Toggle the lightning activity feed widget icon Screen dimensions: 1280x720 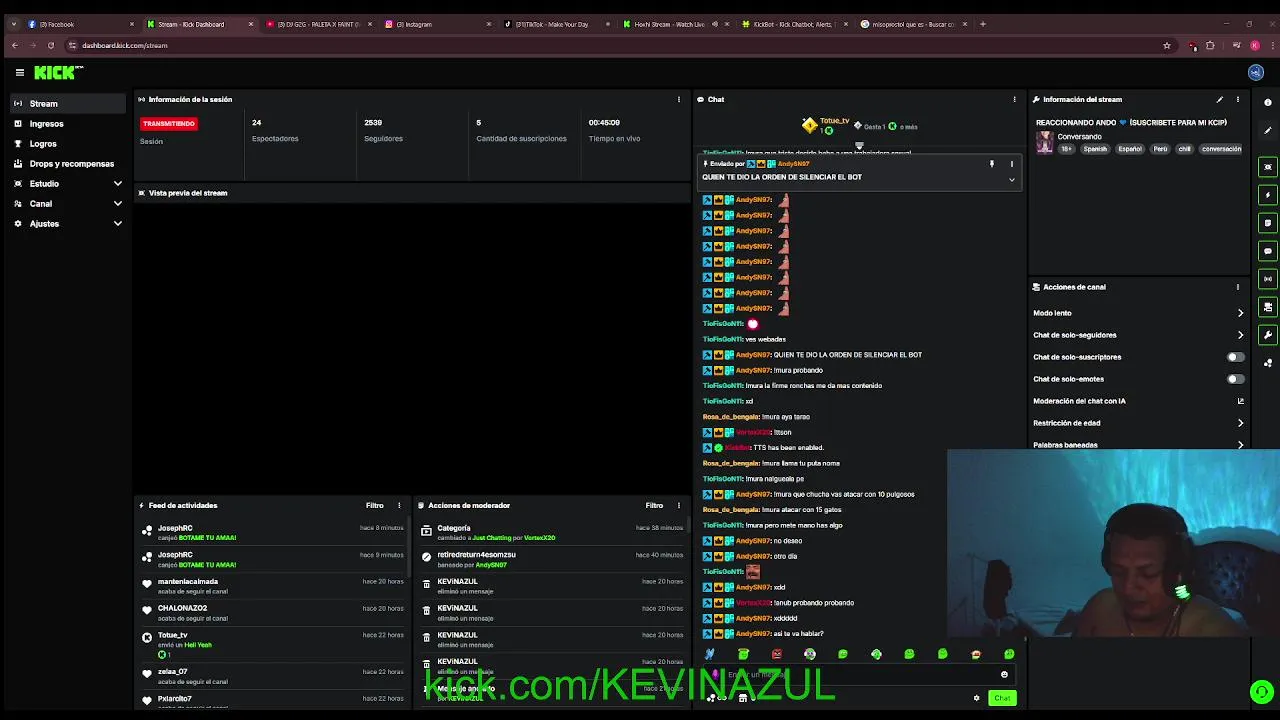pyautogui.click(x=1268, y=195)
